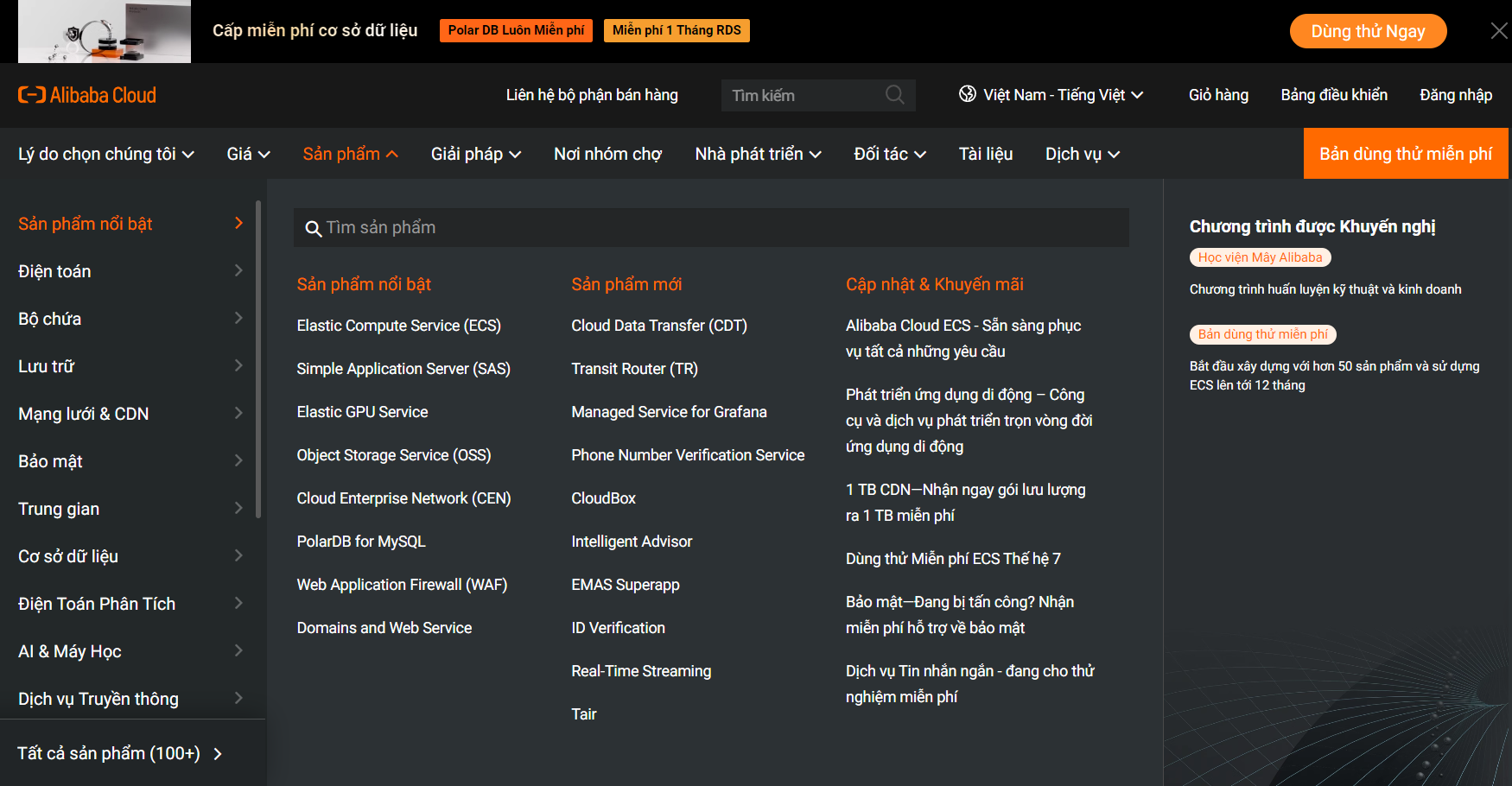This screenshot has height=786, width=1512.
Task: Click Polar DB Luôn Miễn phí badge
Action: point(516,30)
